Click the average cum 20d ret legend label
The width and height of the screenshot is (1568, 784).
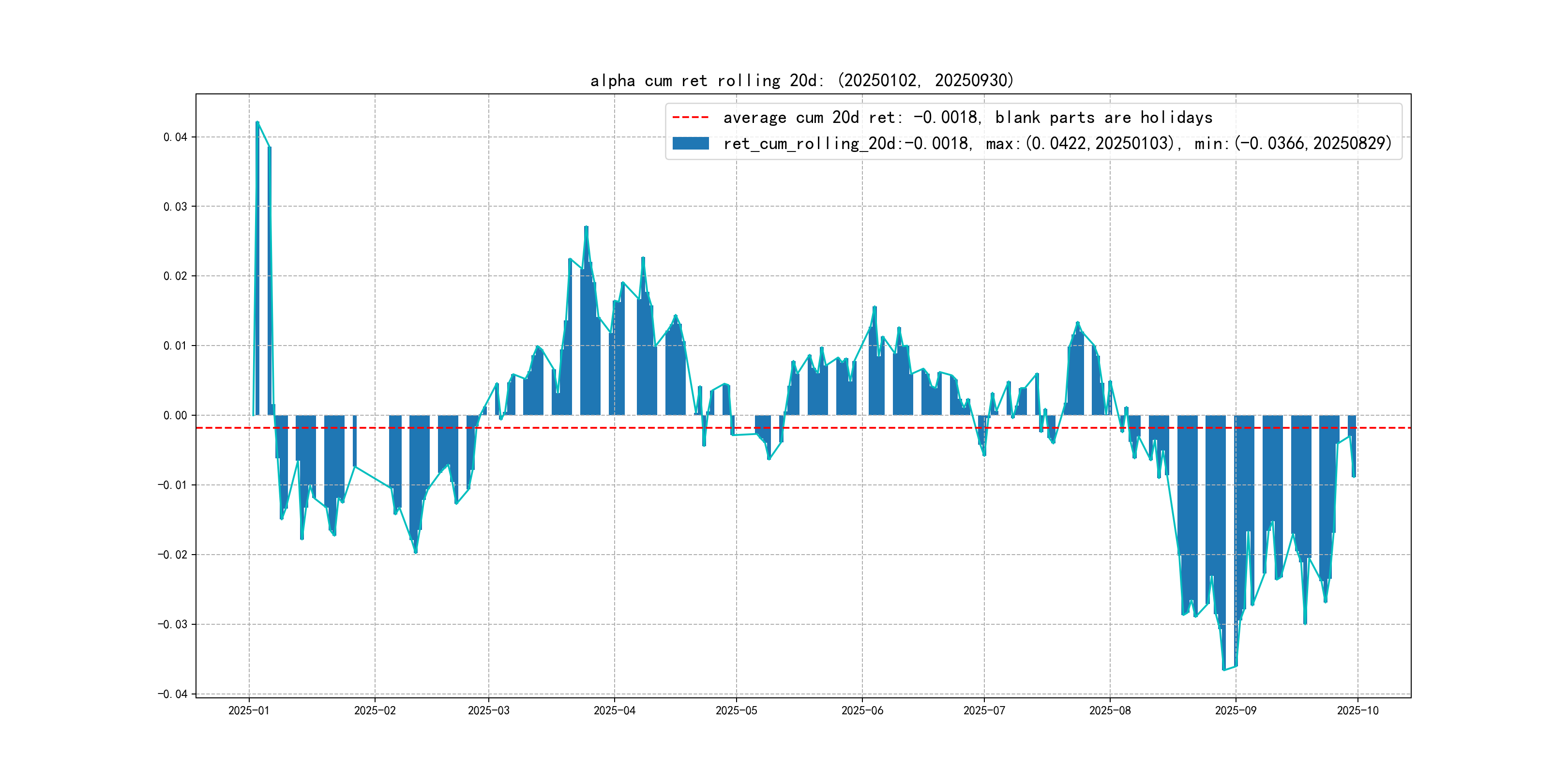tap(967, 118)
